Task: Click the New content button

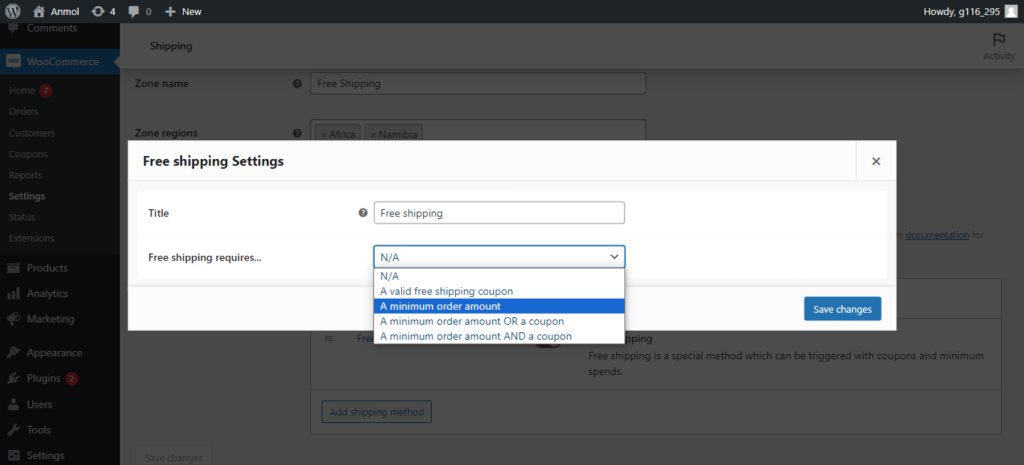Action: coord(183,11)
